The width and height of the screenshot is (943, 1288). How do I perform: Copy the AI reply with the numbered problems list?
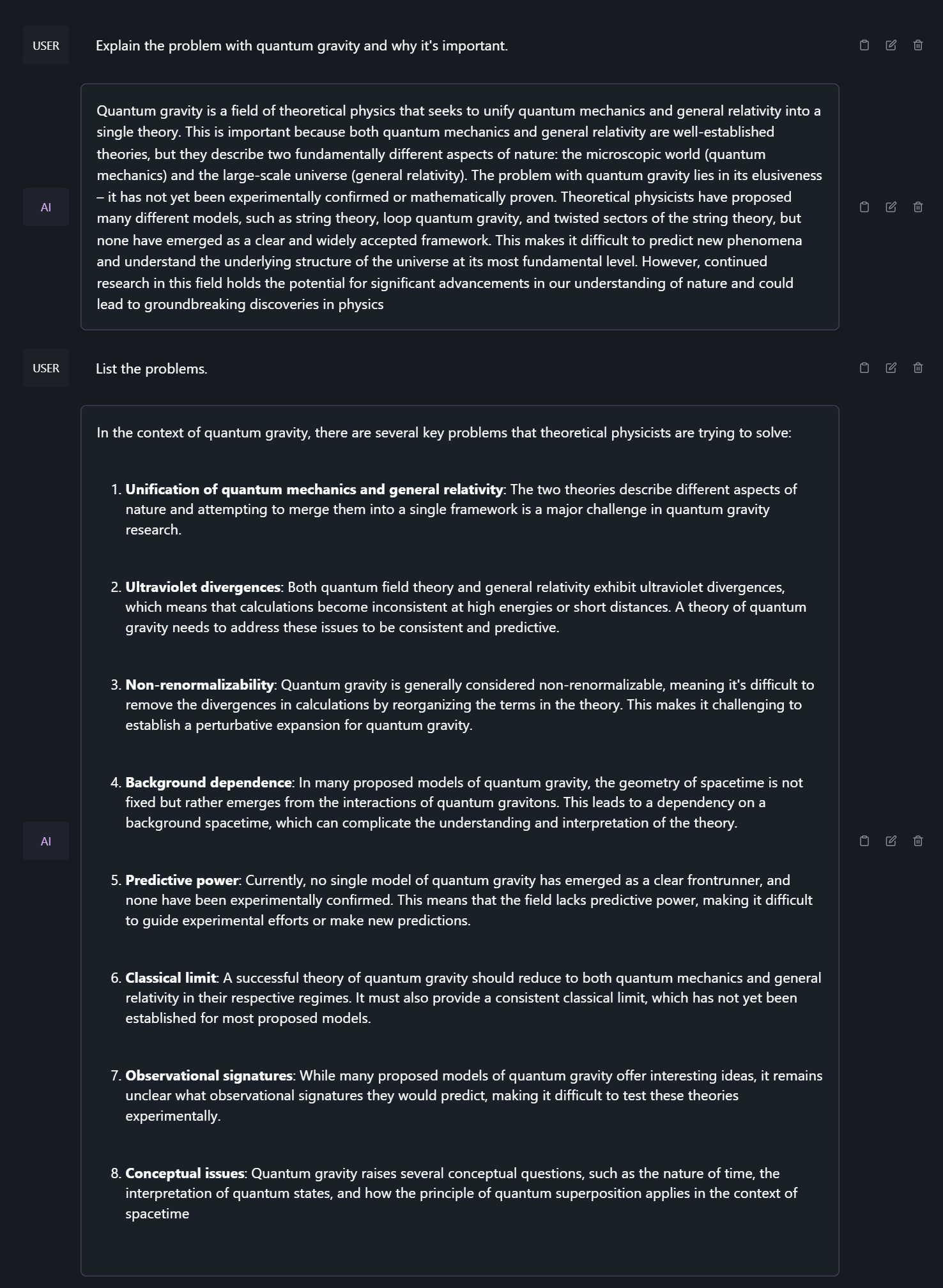pyautogui.click(x=864, y=841)
